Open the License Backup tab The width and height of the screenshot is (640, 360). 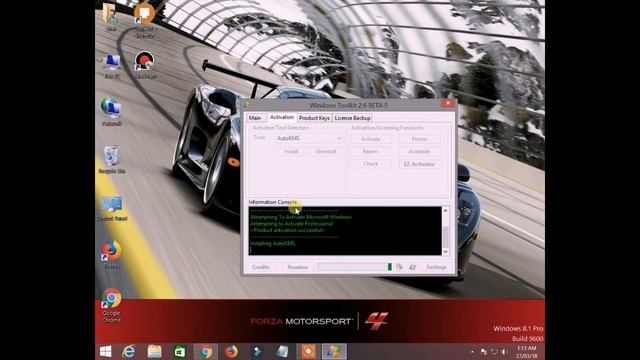click(x=352, y=118)
